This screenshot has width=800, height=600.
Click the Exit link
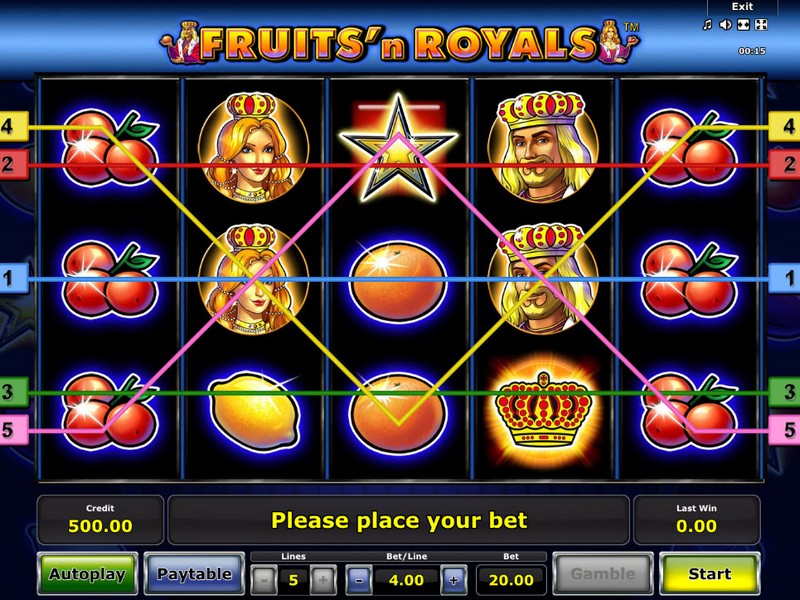(742, 7)
